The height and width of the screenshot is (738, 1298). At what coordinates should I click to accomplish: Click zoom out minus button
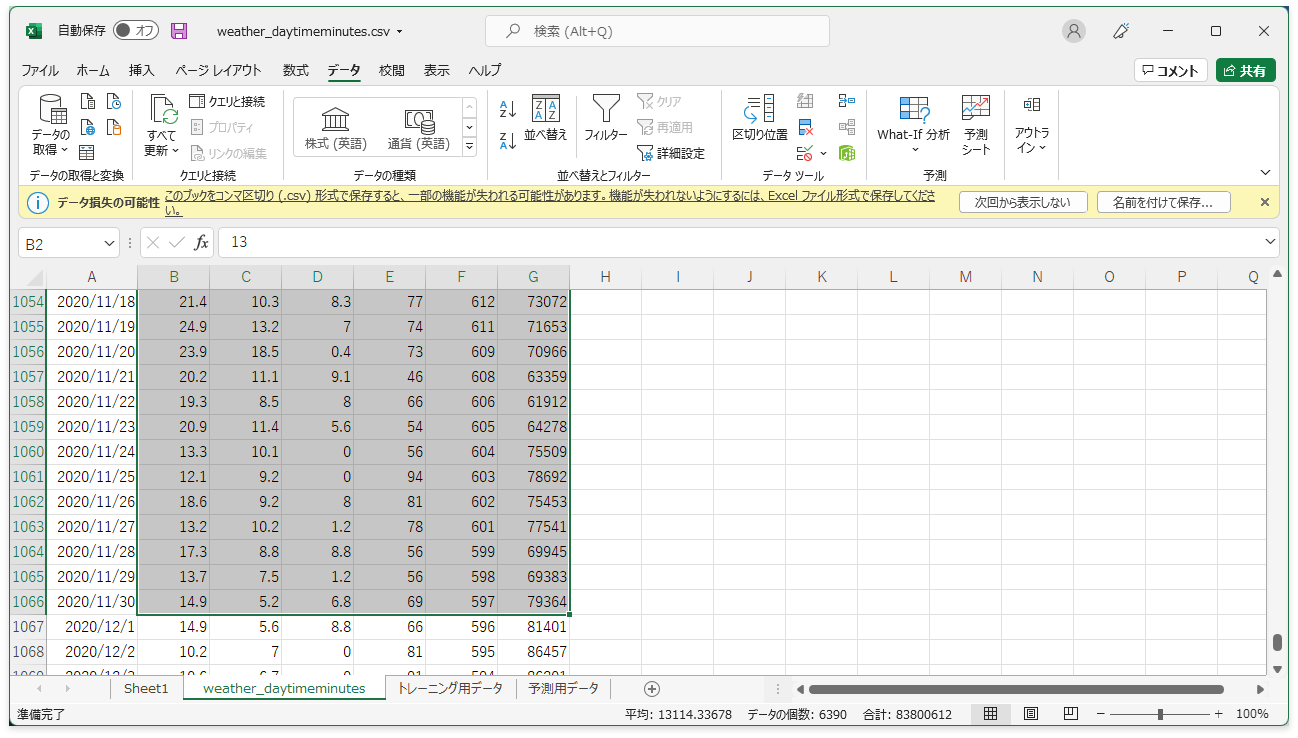[x=1101, y=714]
